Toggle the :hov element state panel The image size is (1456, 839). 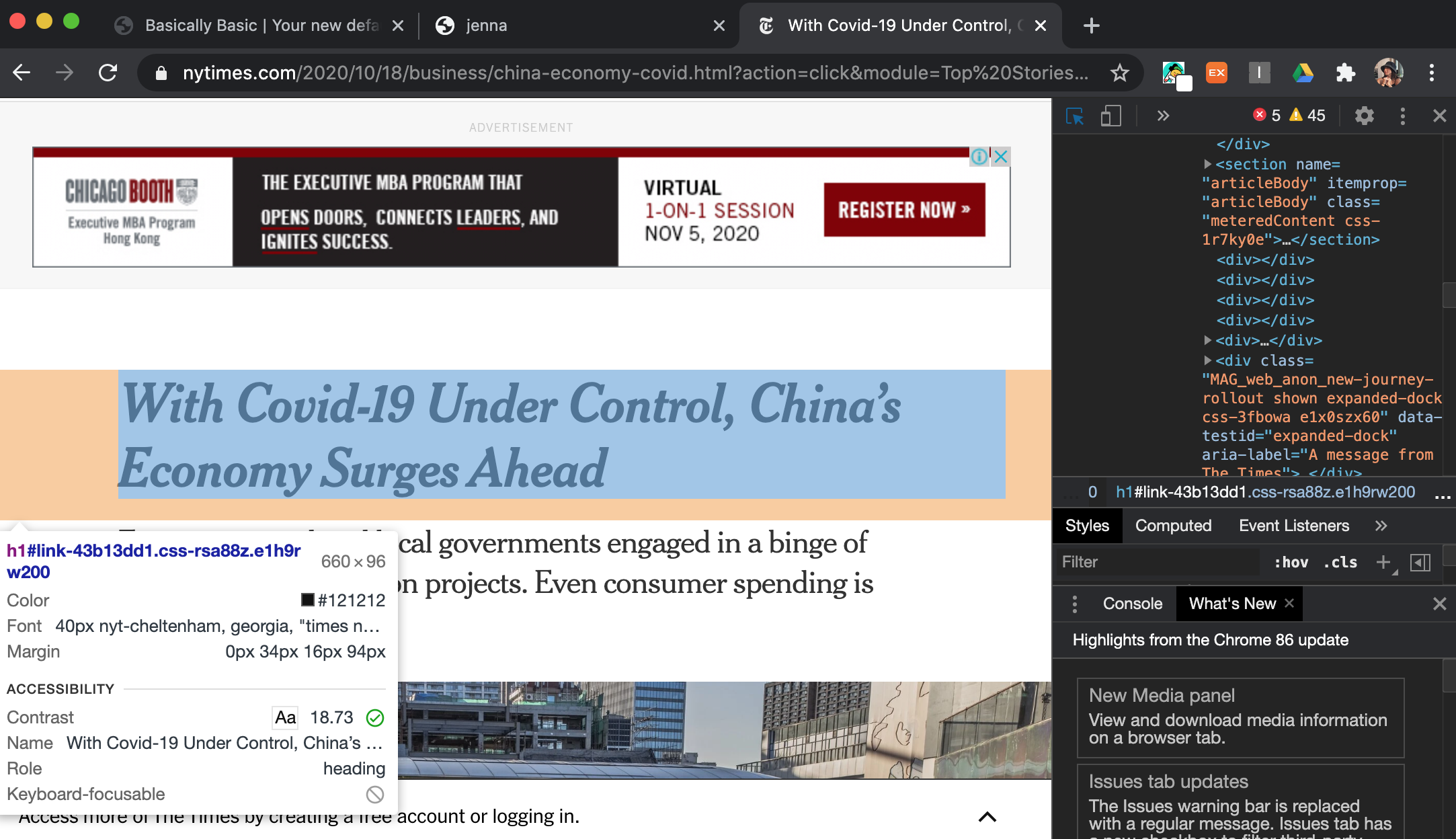[1291, 563]
